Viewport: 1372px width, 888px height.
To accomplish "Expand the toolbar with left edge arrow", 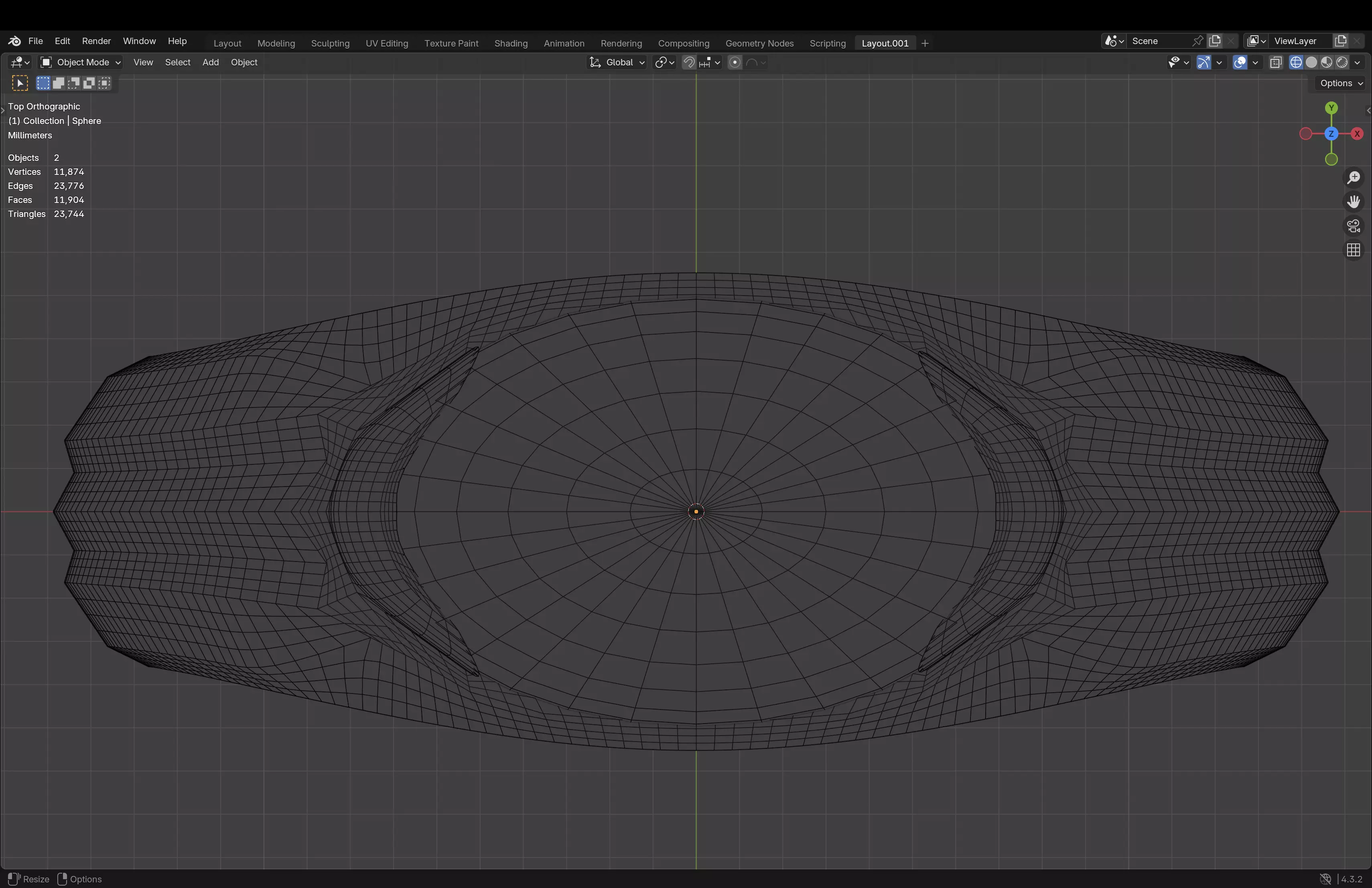I will [x=3, y=111].
